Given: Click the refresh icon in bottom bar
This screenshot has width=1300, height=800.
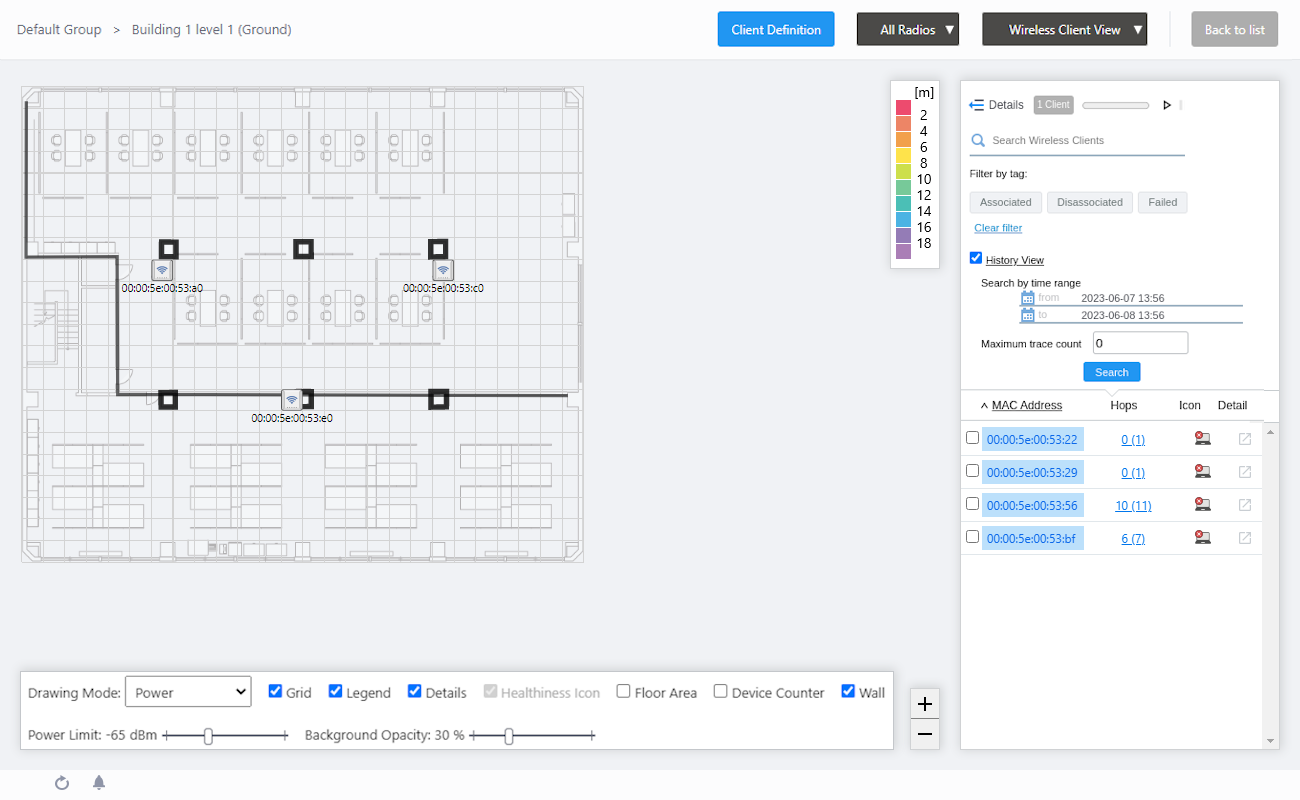Looking at the screenshot, I should (62, 783).
